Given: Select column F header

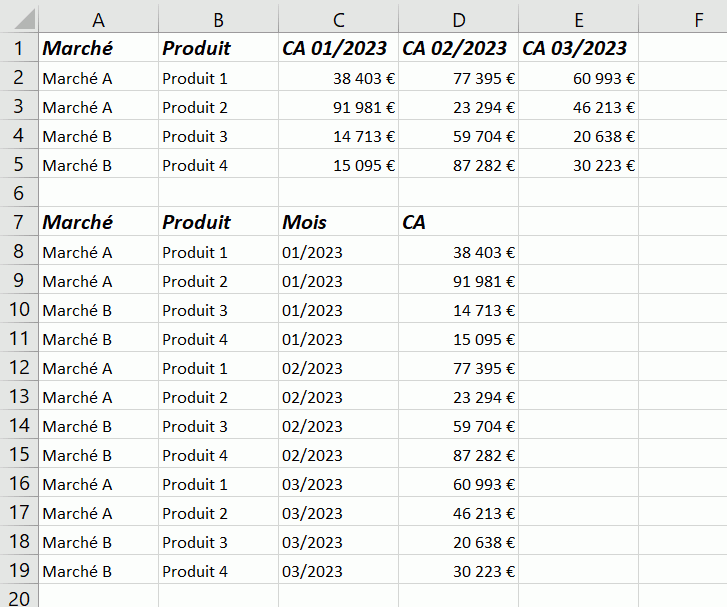Looking at the screenshot, I should (683, 19).
